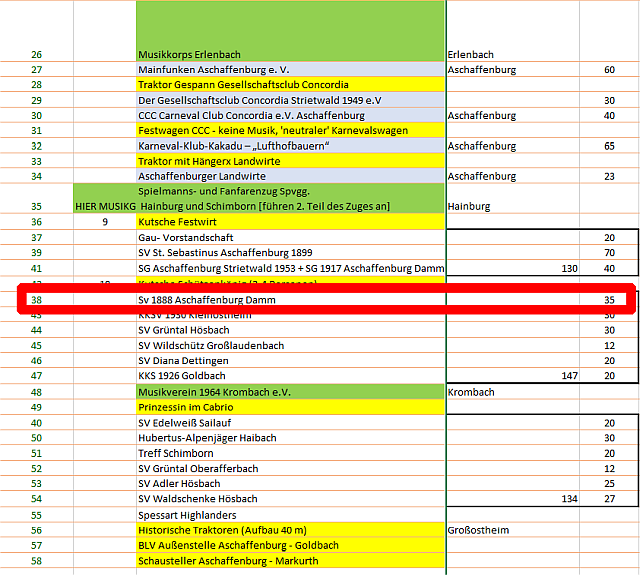Select 'Musikverein 1964 Krombach e.V.' cell

(x=290, y=392)
